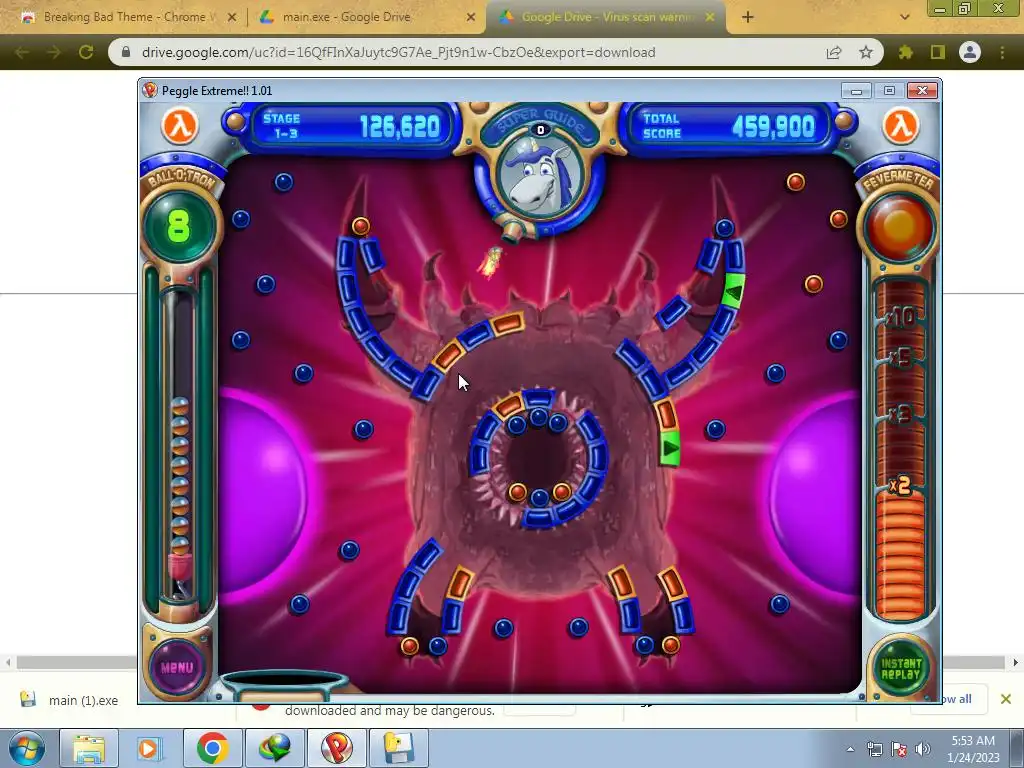Open the Windows Start button
Screen dimensions: 1024x768
pyautogui.click(x=27, y=748)
